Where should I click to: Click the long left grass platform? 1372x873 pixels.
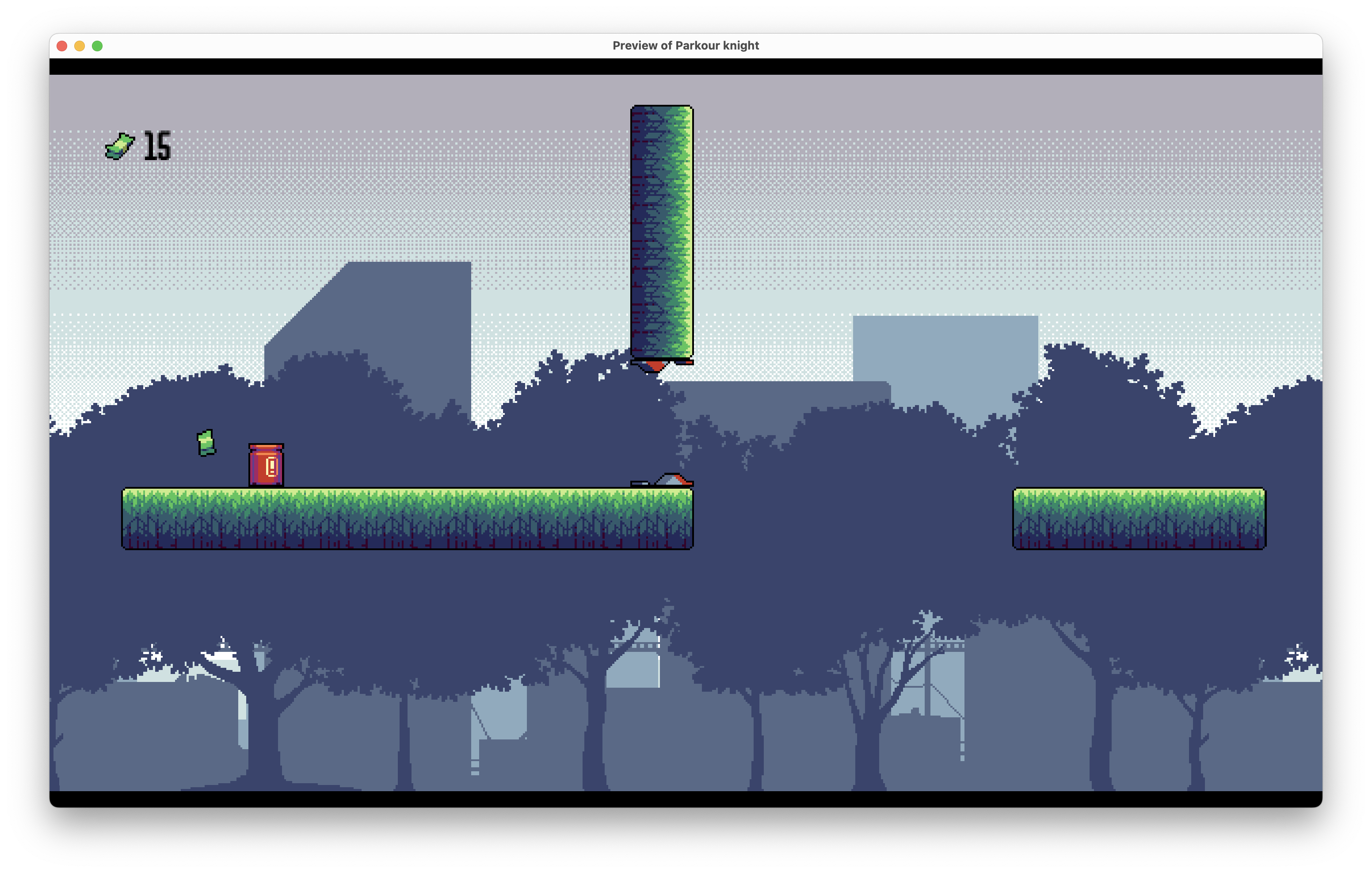407,518
